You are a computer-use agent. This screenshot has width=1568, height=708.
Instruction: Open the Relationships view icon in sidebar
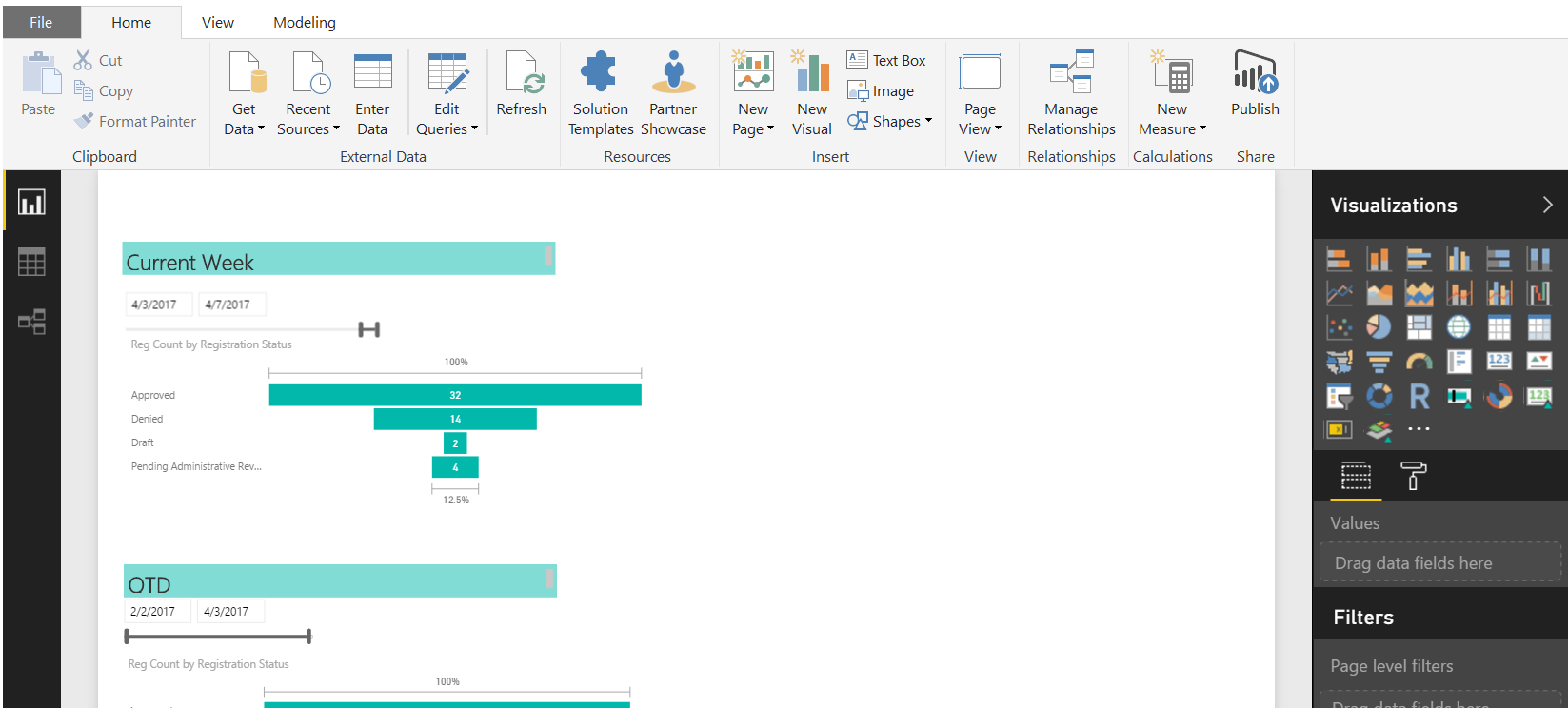pyautogui.click(x=31, y=322)
